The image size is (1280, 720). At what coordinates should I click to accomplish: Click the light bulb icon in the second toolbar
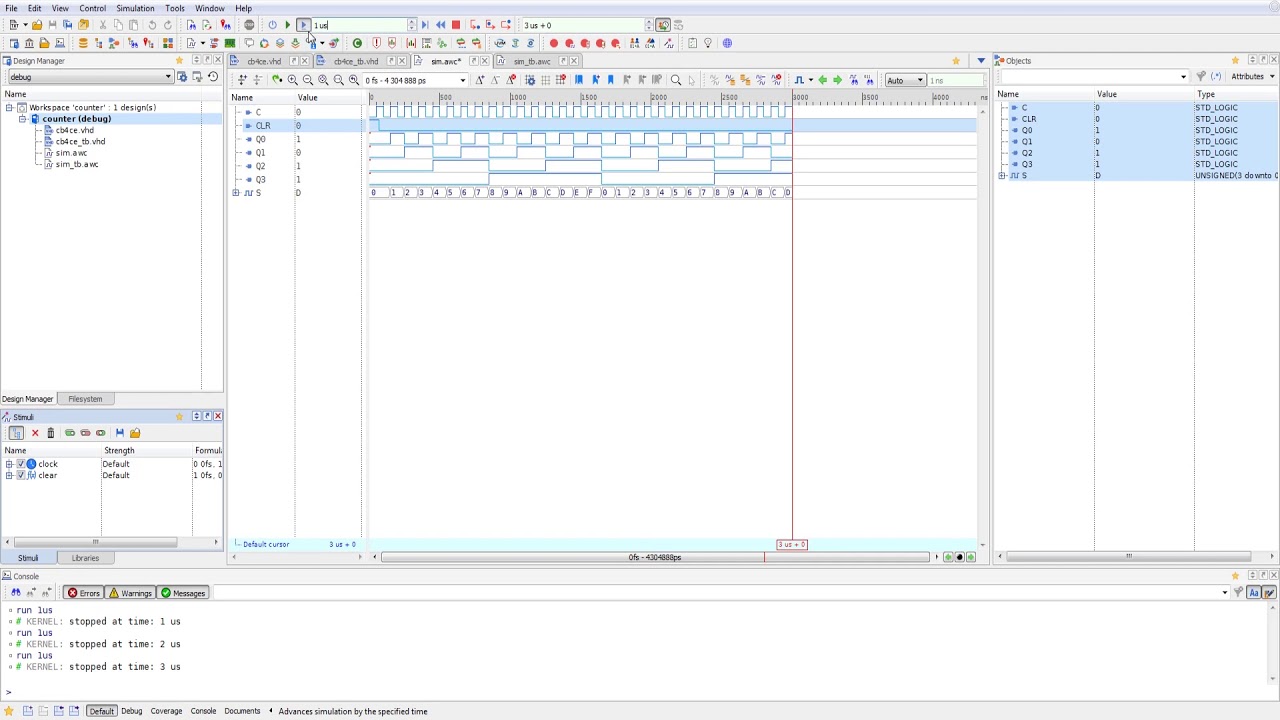pos(708,43)
